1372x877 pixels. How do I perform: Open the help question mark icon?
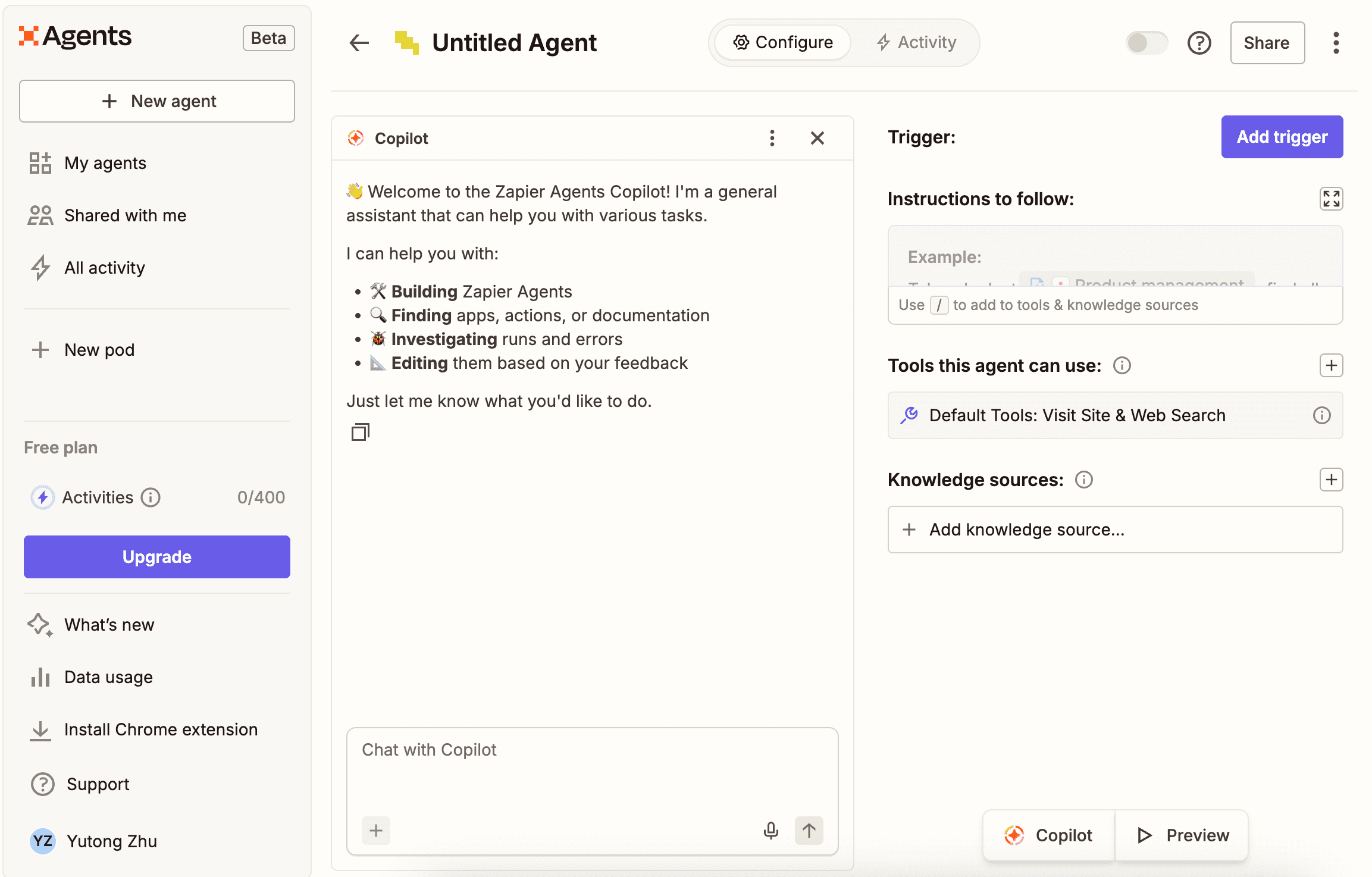(1199, 43)
